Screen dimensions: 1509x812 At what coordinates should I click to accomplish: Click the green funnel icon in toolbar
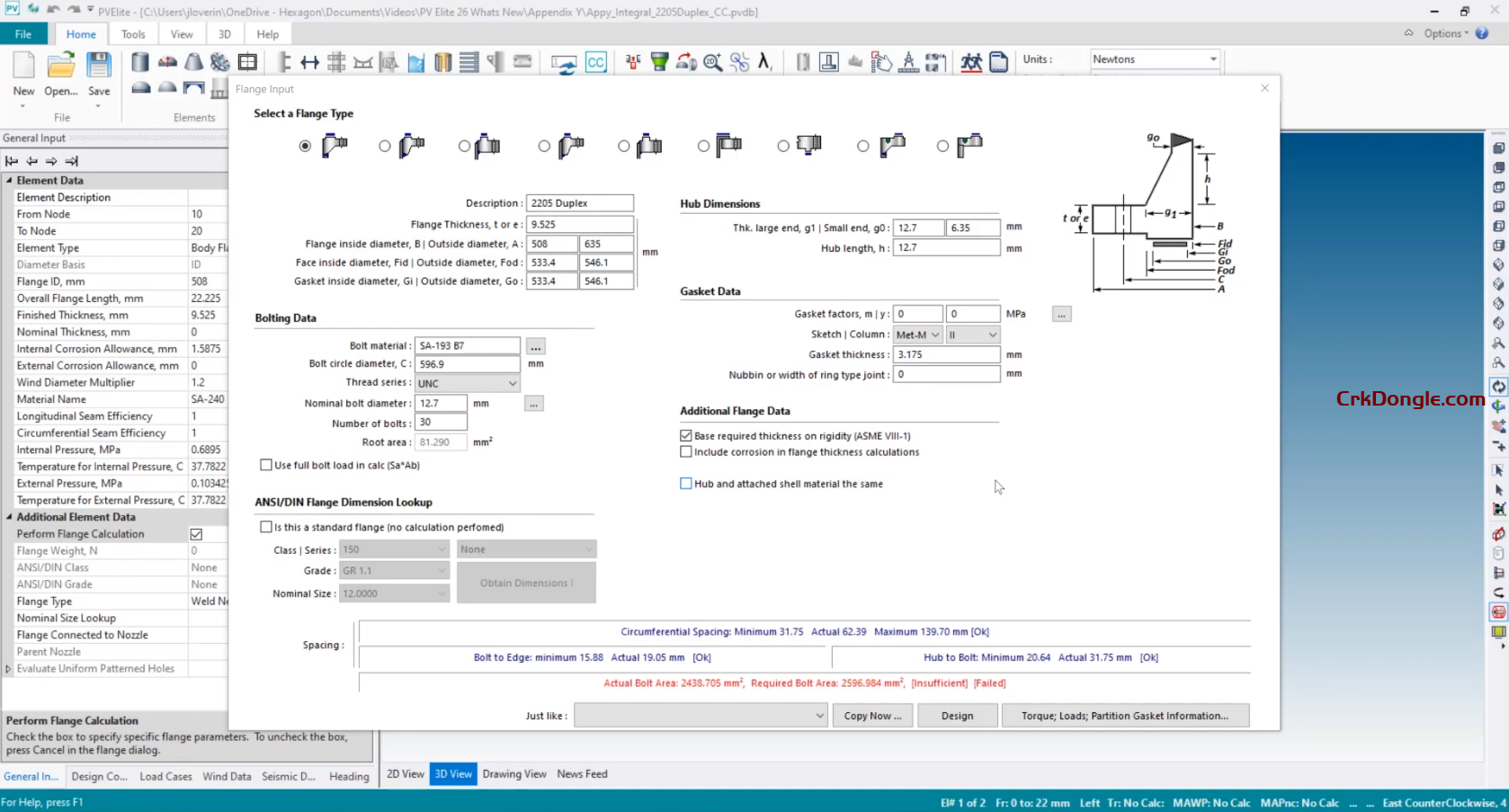pyautogui.click(x=659, y=62)
